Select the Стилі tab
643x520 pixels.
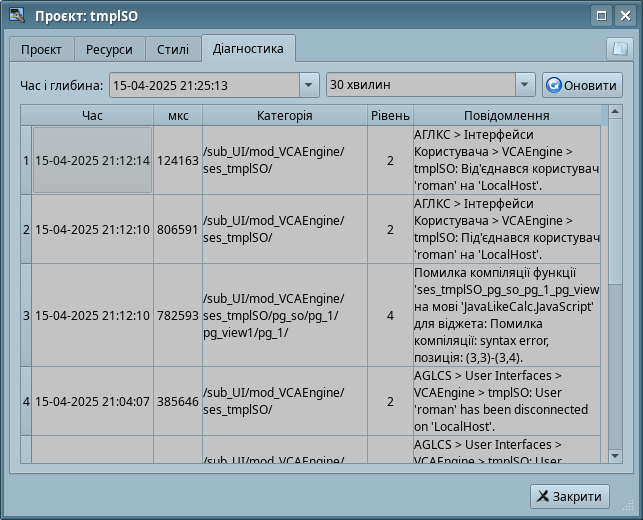[173, 50]
